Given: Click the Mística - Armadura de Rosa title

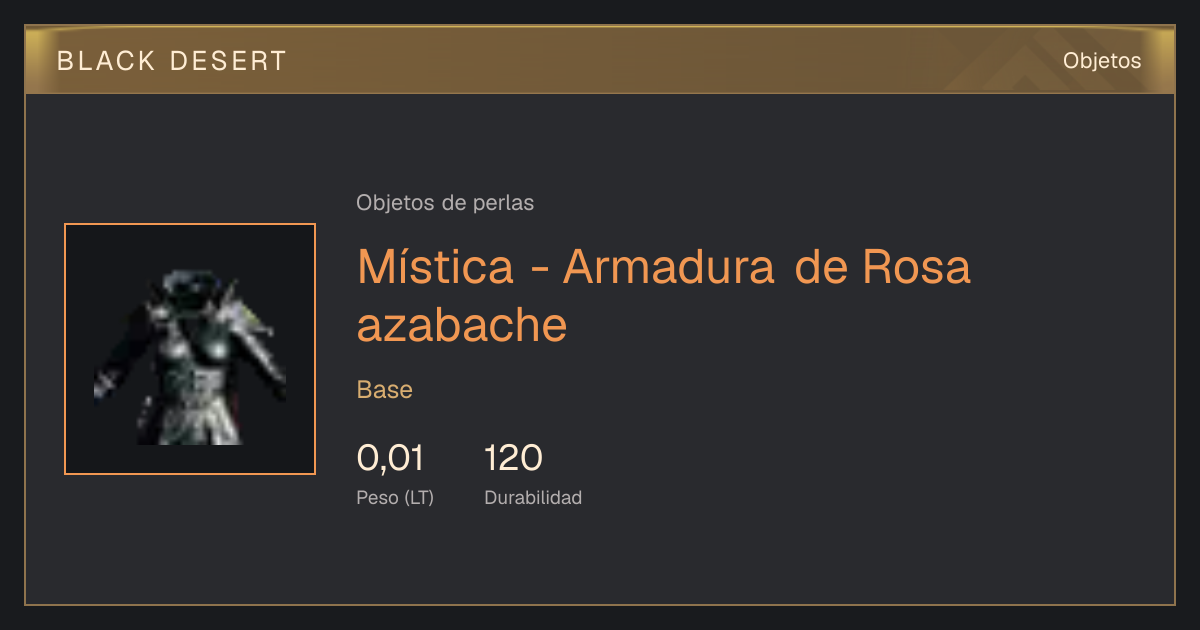Looking at the screenshot, I should [x=664, y=296].
